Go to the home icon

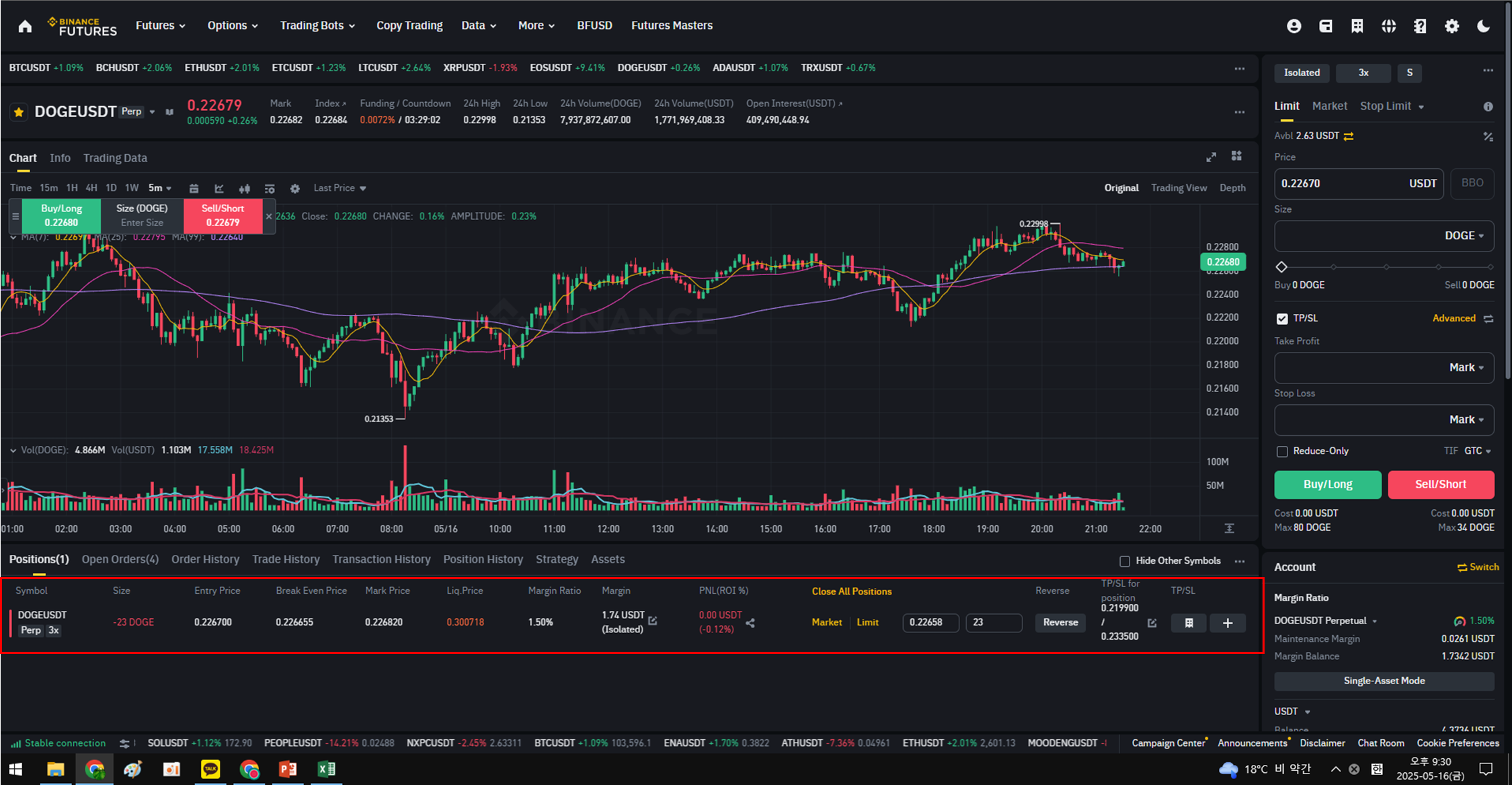point(25,26)
